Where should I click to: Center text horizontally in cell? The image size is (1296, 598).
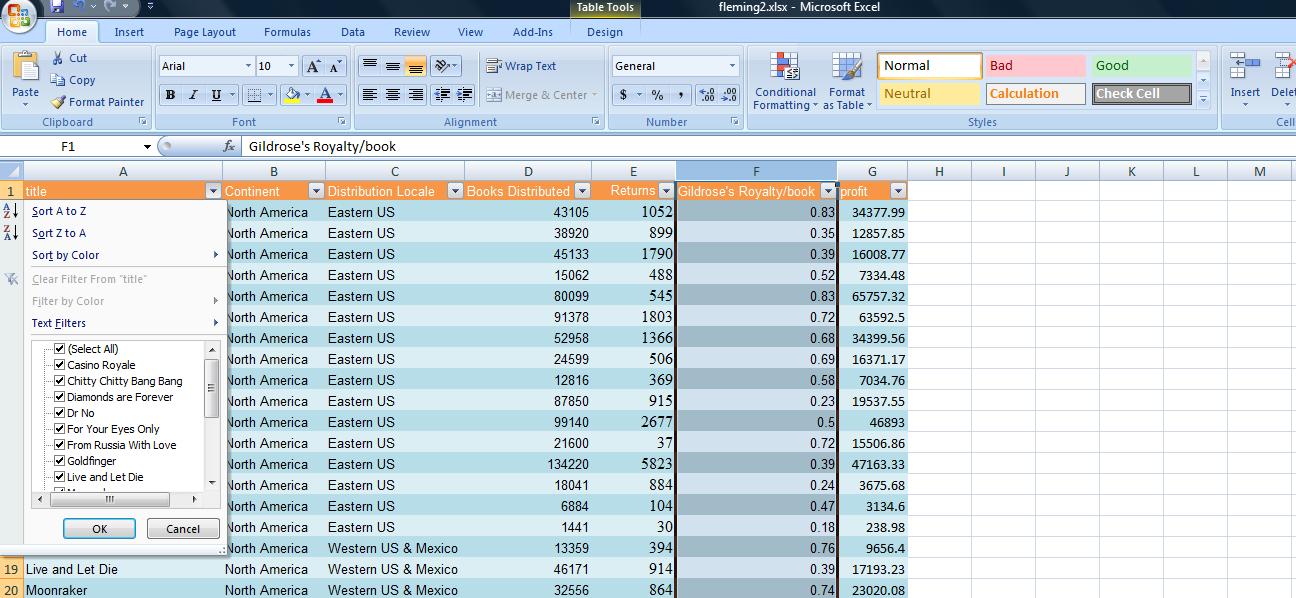392,95
